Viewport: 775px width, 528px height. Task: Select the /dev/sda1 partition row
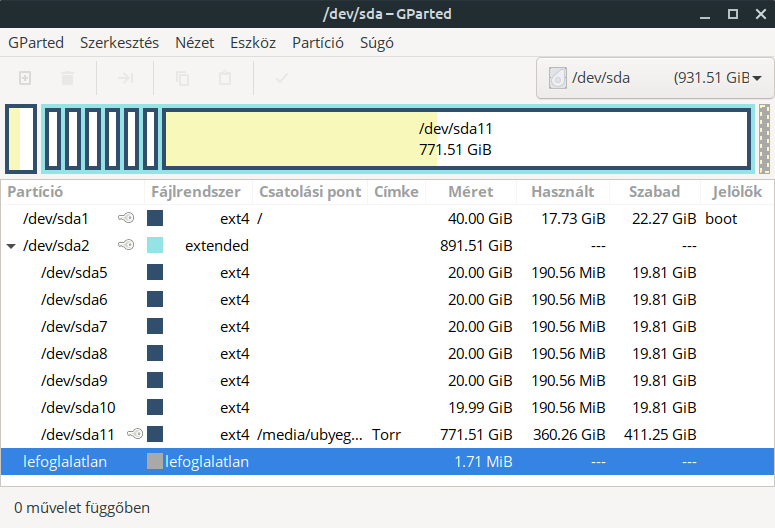pos(388,218)
